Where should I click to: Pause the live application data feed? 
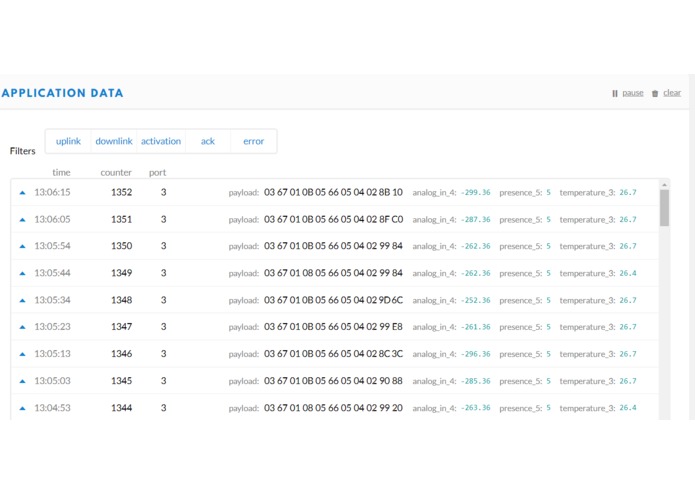633,93
